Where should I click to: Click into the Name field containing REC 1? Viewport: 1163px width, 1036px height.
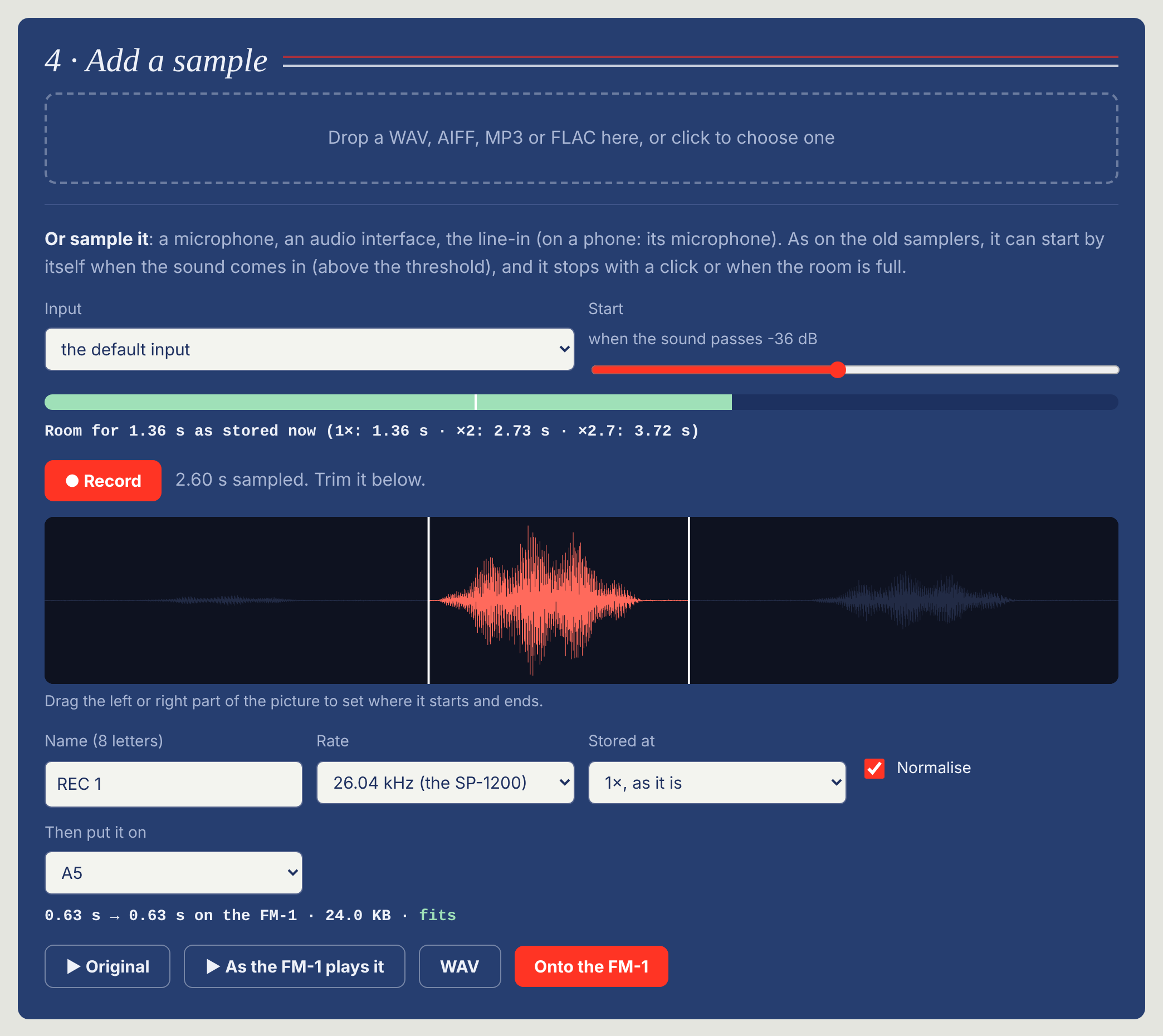174,784
